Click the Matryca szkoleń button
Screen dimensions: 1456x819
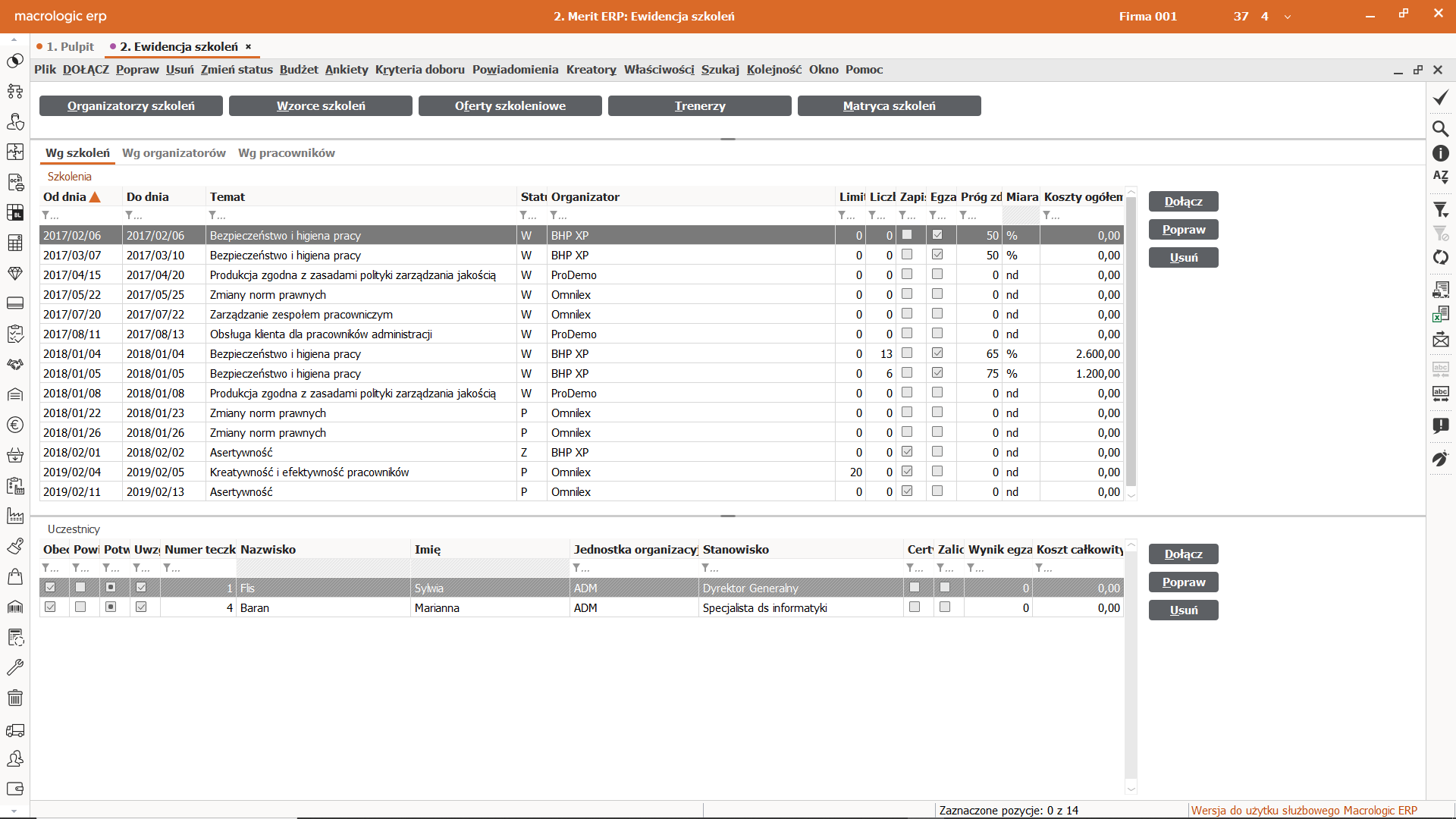pos(889,105)
